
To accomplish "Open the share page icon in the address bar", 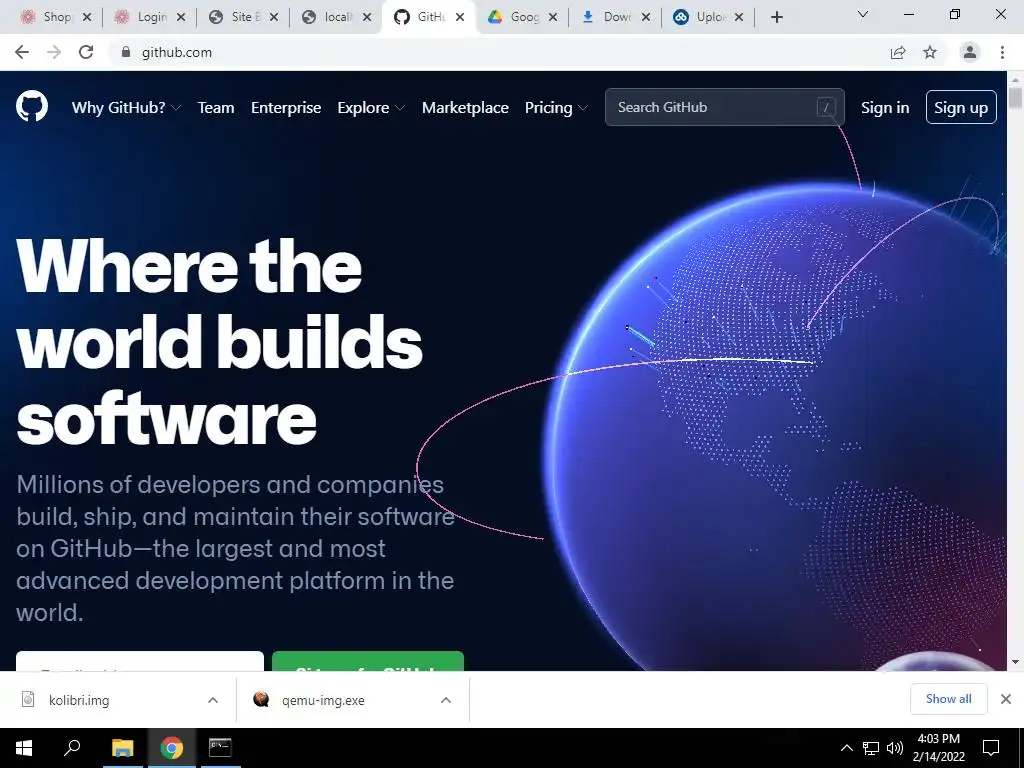I will 898,52.
